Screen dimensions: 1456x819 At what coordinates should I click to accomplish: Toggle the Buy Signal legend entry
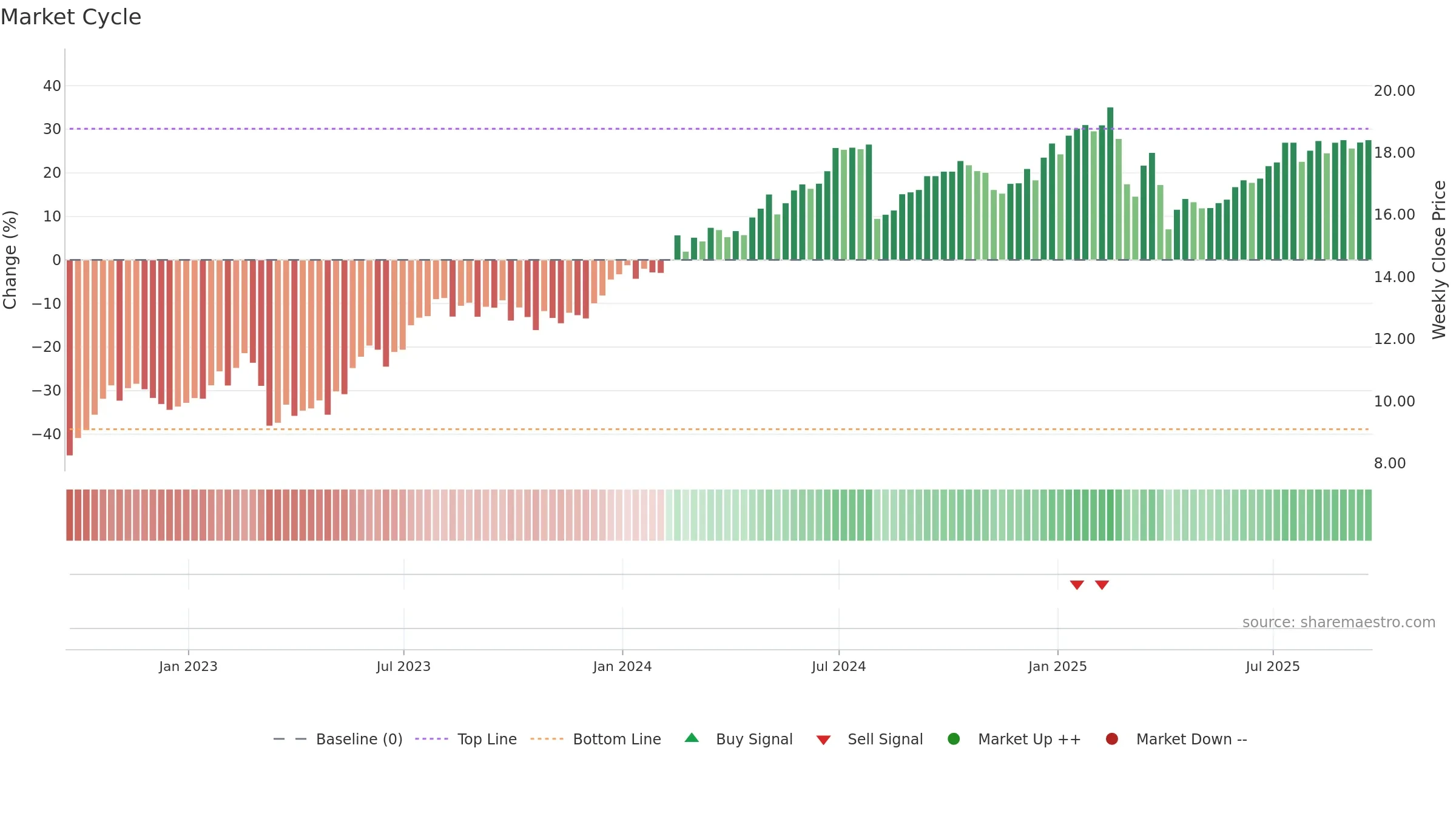738,739
